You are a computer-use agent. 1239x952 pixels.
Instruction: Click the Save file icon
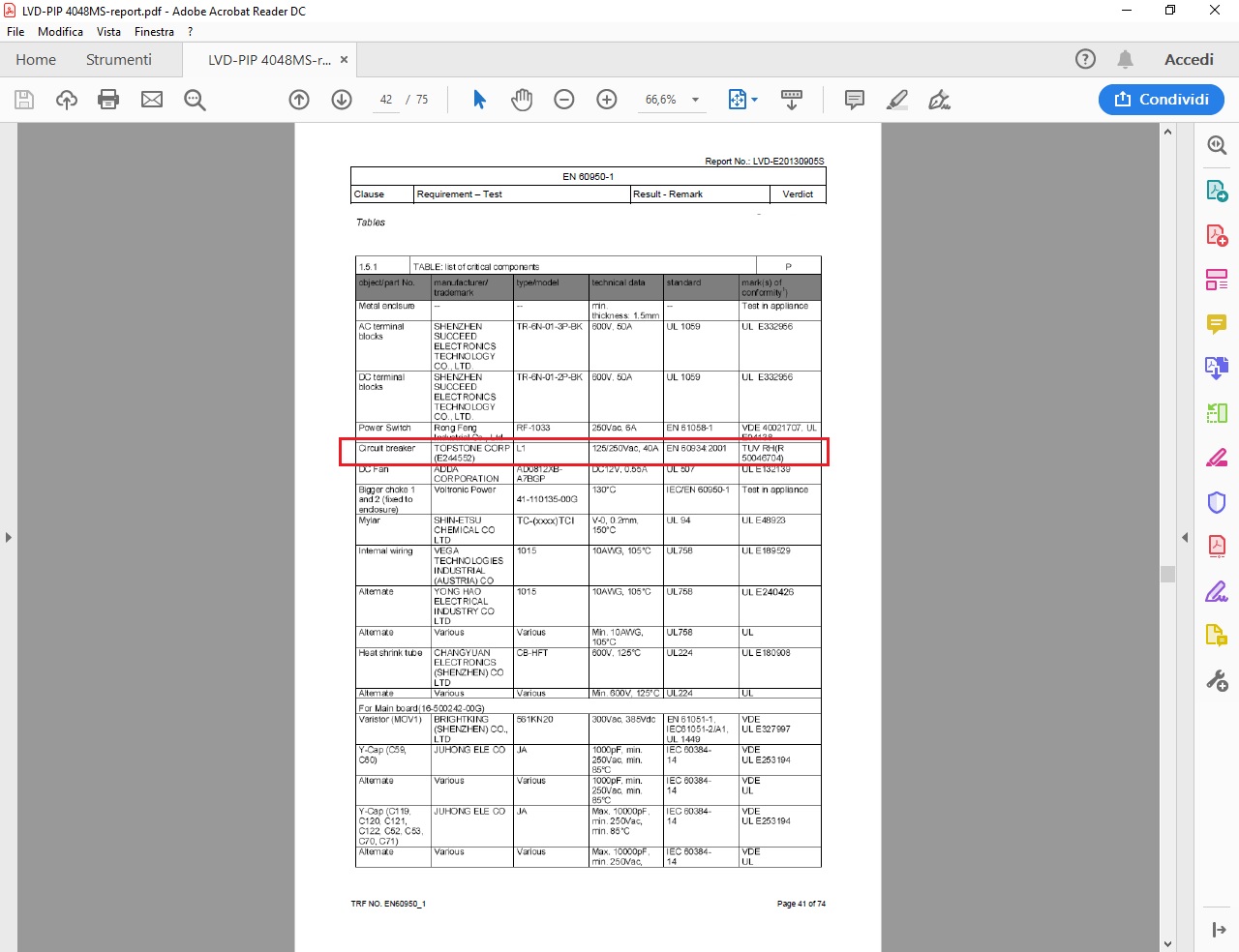[x=24, y=100]
